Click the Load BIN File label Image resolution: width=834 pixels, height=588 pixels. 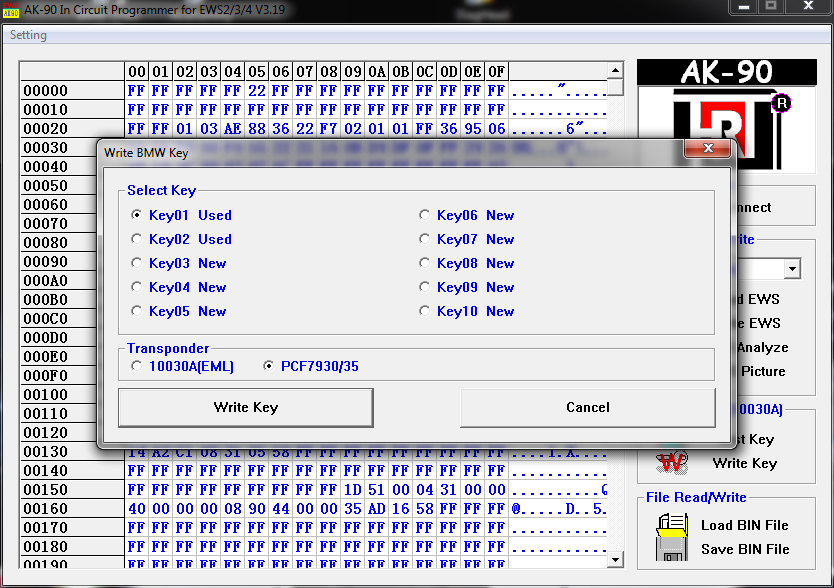click(744, 525)
